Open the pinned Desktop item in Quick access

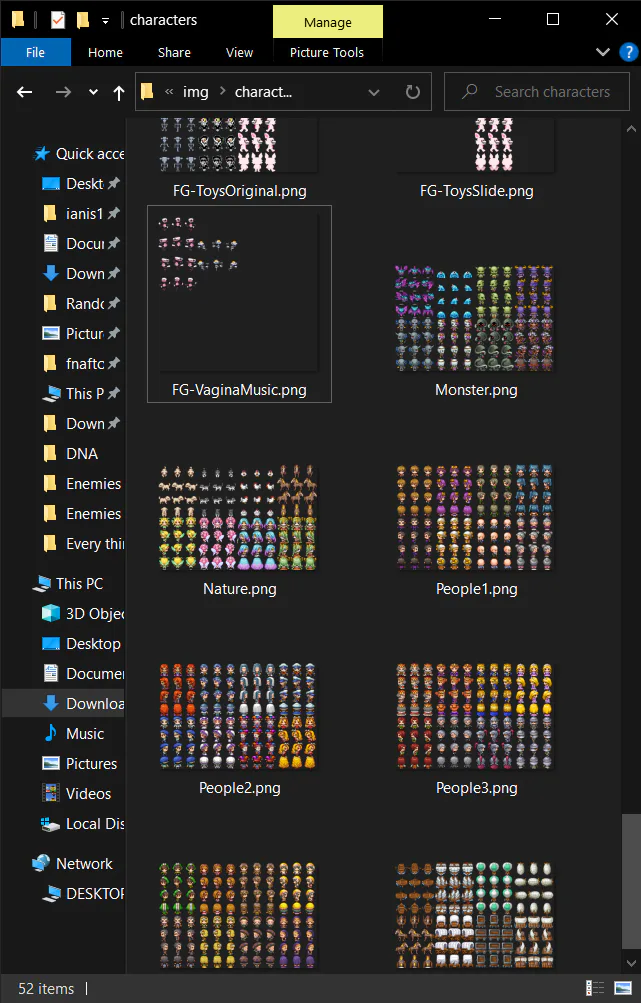[x=81, y=184]
